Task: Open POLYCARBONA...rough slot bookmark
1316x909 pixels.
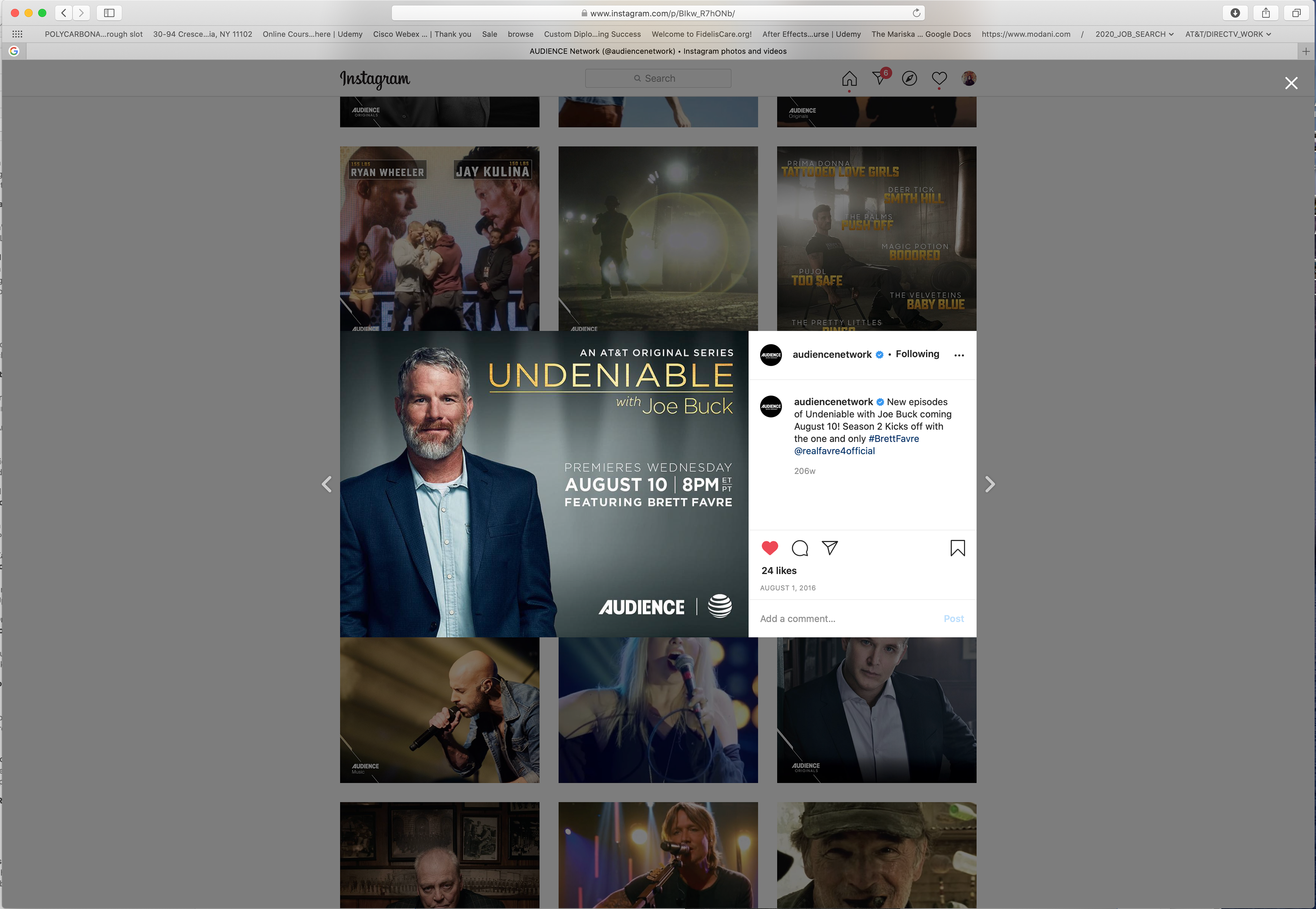Action: coord(94,34)
